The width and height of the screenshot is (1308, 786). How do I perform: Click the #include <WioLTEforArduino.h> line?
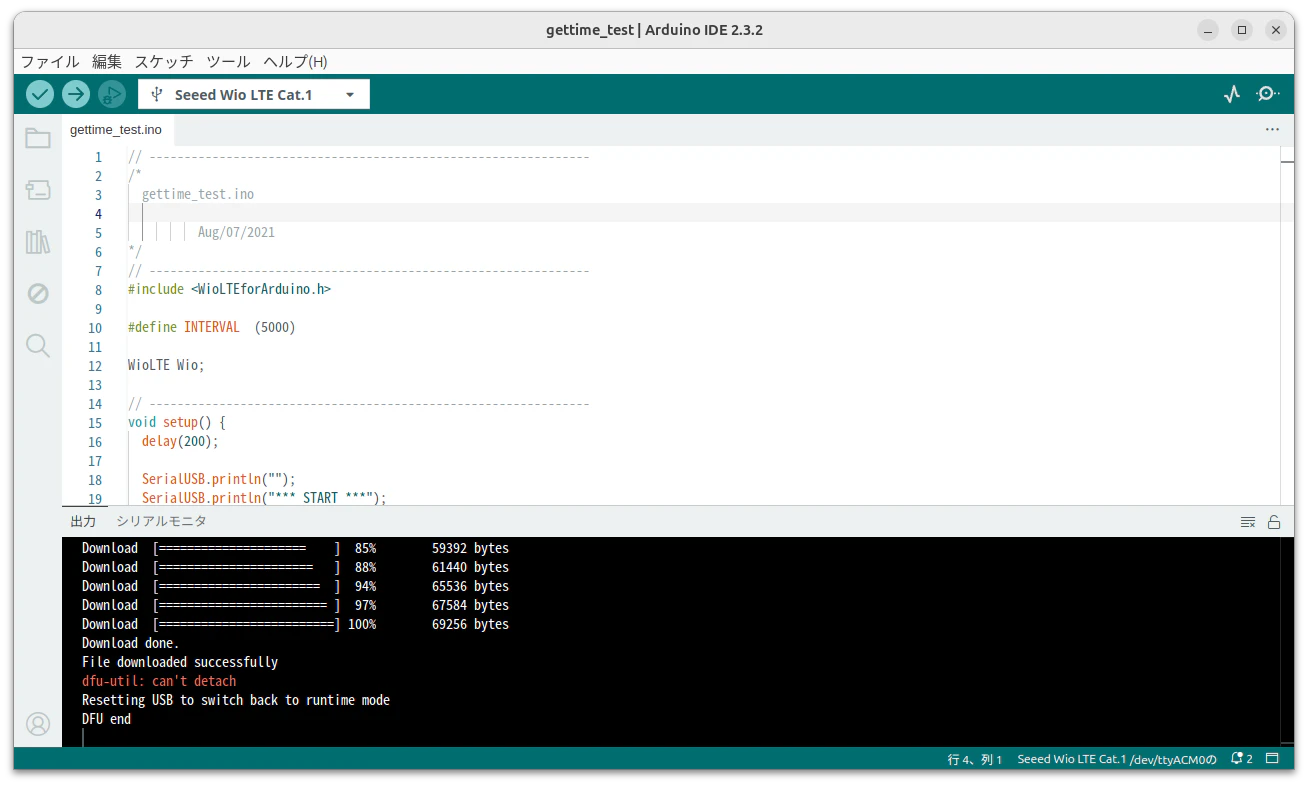click(229, 289)
